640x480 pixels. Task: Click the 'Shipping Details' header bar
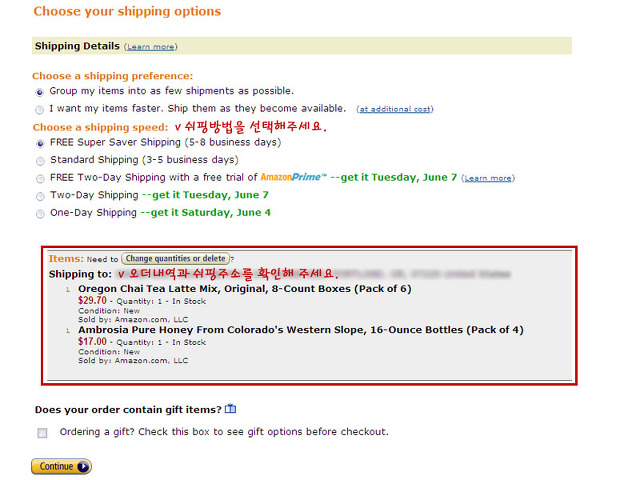302,46
